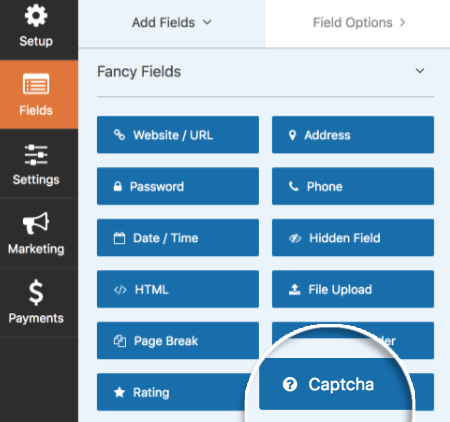Screen dimensions: 450x422
Task: Click the crossed-eye icon on Hidden Field
Action: pos(295,238)
